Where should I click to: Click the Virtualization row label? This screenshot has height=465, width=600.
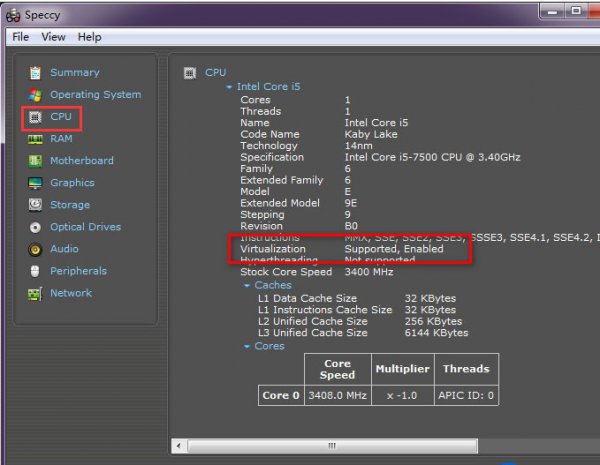273,249
